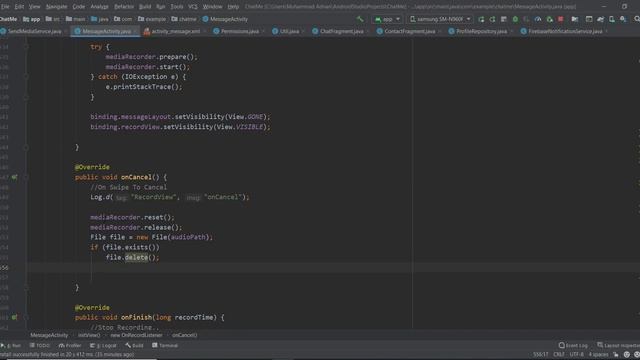Switch to FirebaseNotificationService.java tab
The width and height of the screenshot is (640, 360).
coord(565,31)
